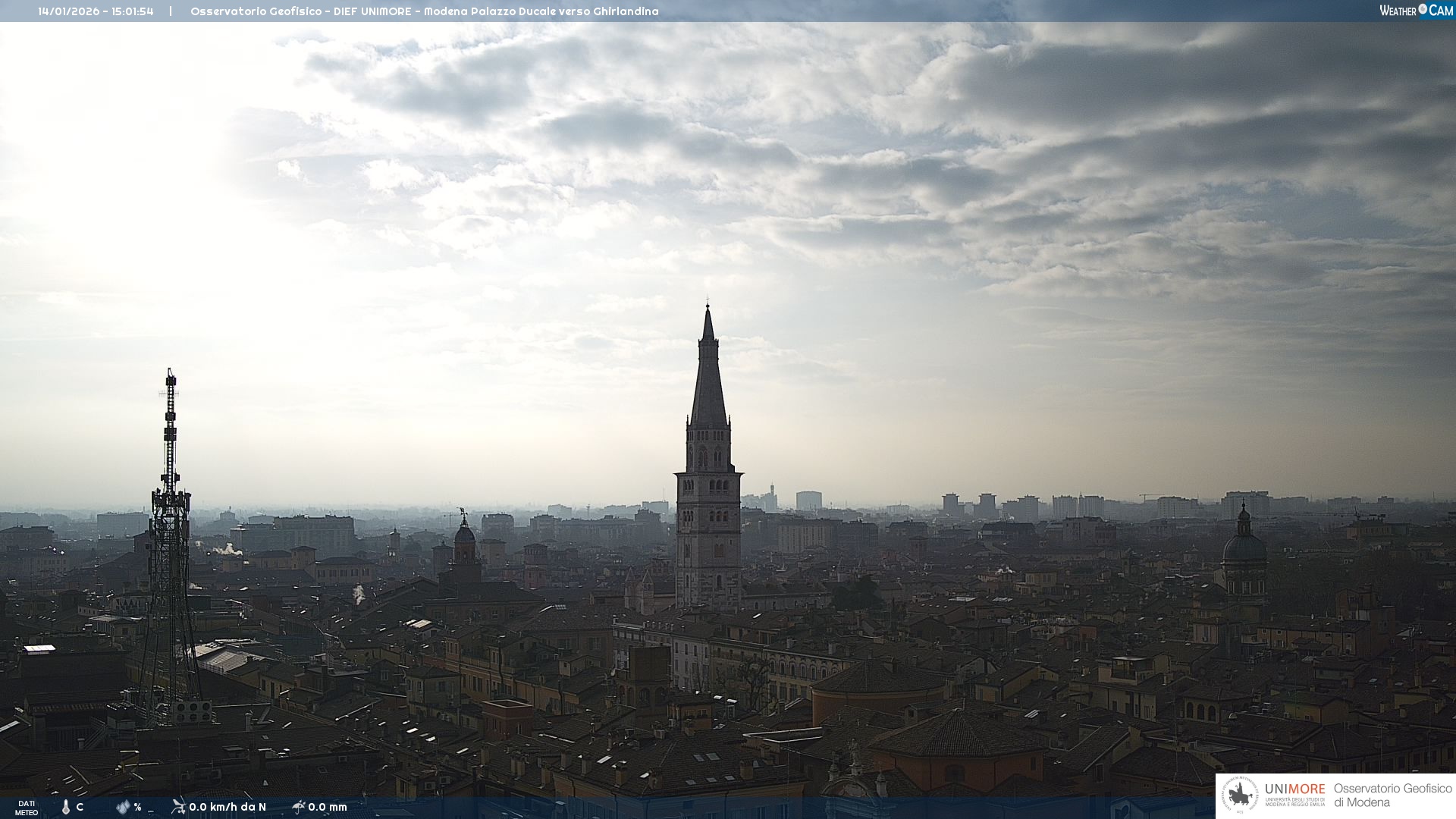1456x819 pixels.
Task: Click the thermometer temperature icon
Action: (66, 807)
